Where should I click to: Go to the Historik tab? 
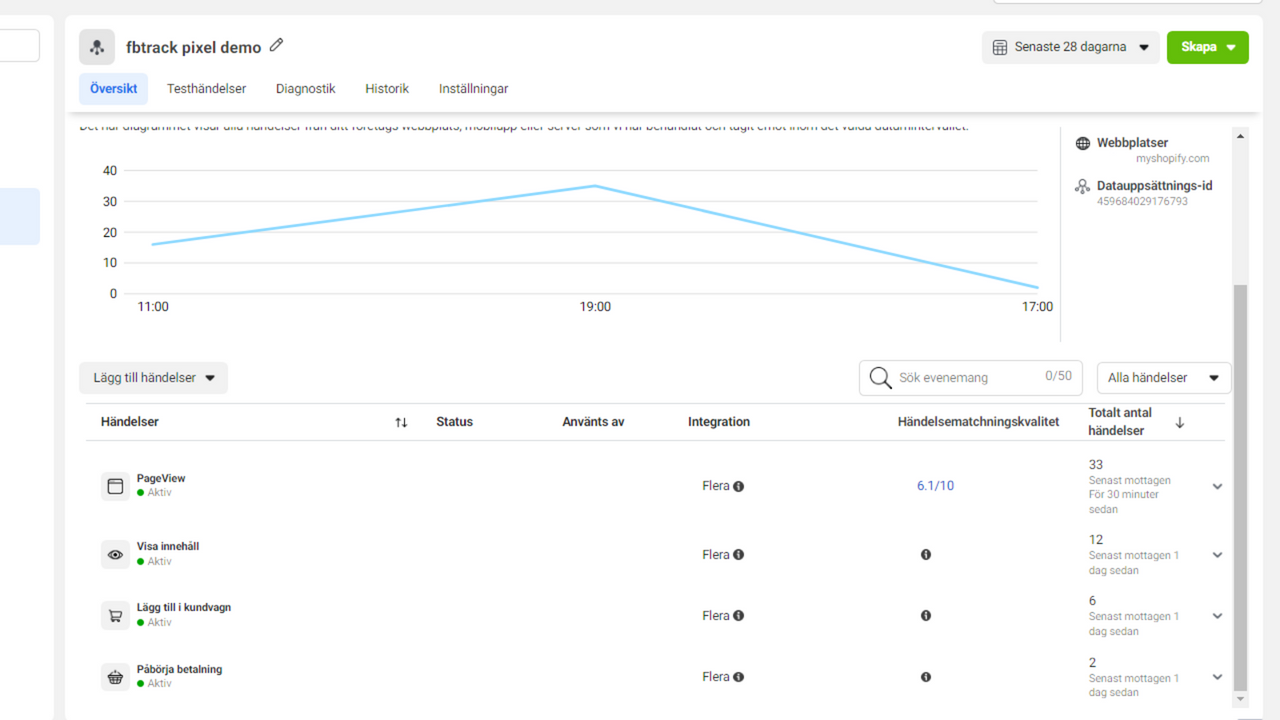[x=387, y=89]
